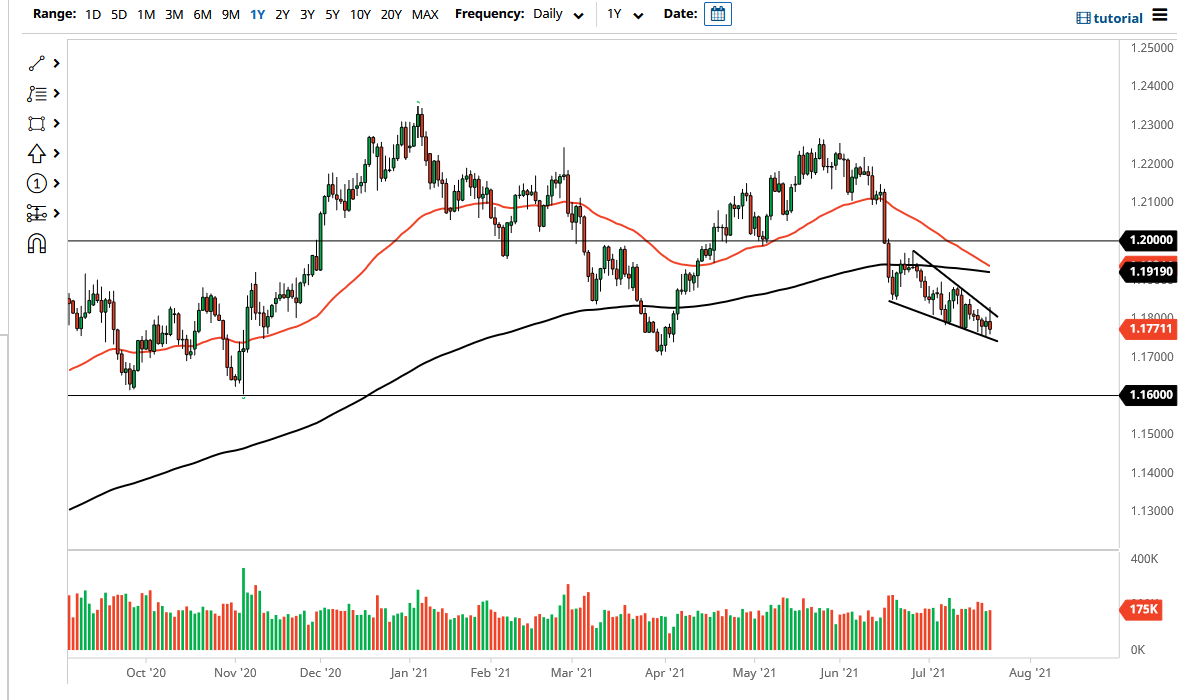Choose the 3M range button
This screenshot has height=700, width=1187.
click(x=174, y=15)
